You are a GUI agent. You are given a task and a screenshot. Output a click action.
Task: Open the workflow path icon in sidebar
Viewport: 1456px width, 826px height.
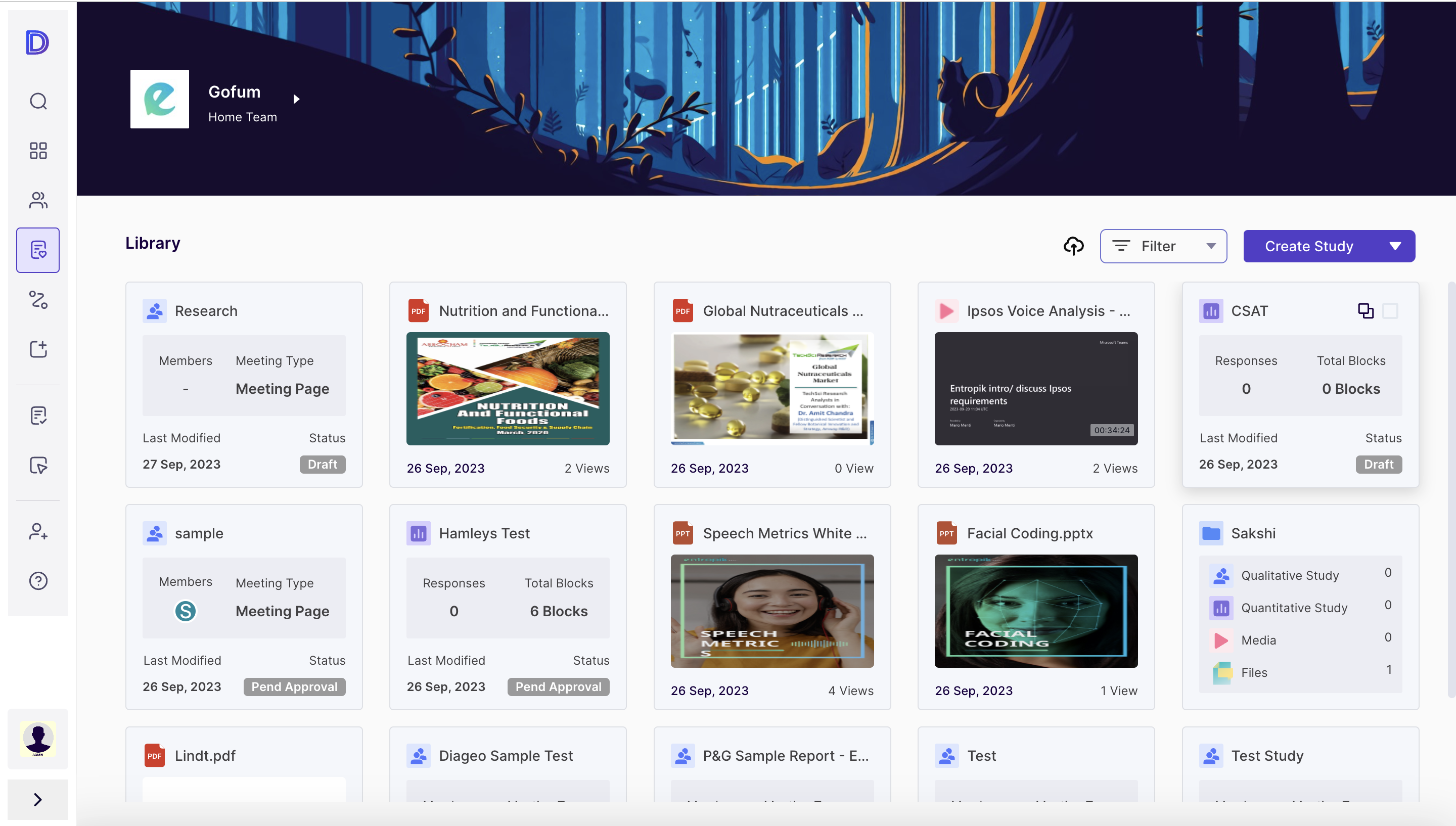[x=38, y=300]
